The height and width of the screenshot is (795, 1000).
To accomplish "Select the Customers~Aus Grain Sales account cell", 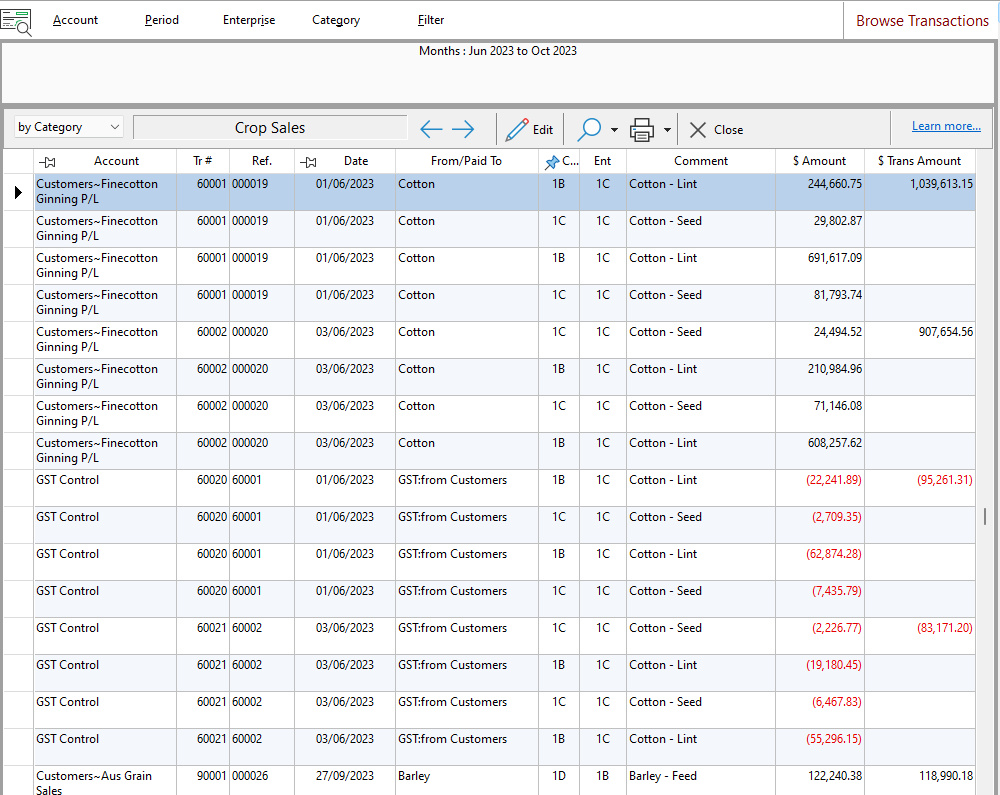I will [x=105, y=781].
